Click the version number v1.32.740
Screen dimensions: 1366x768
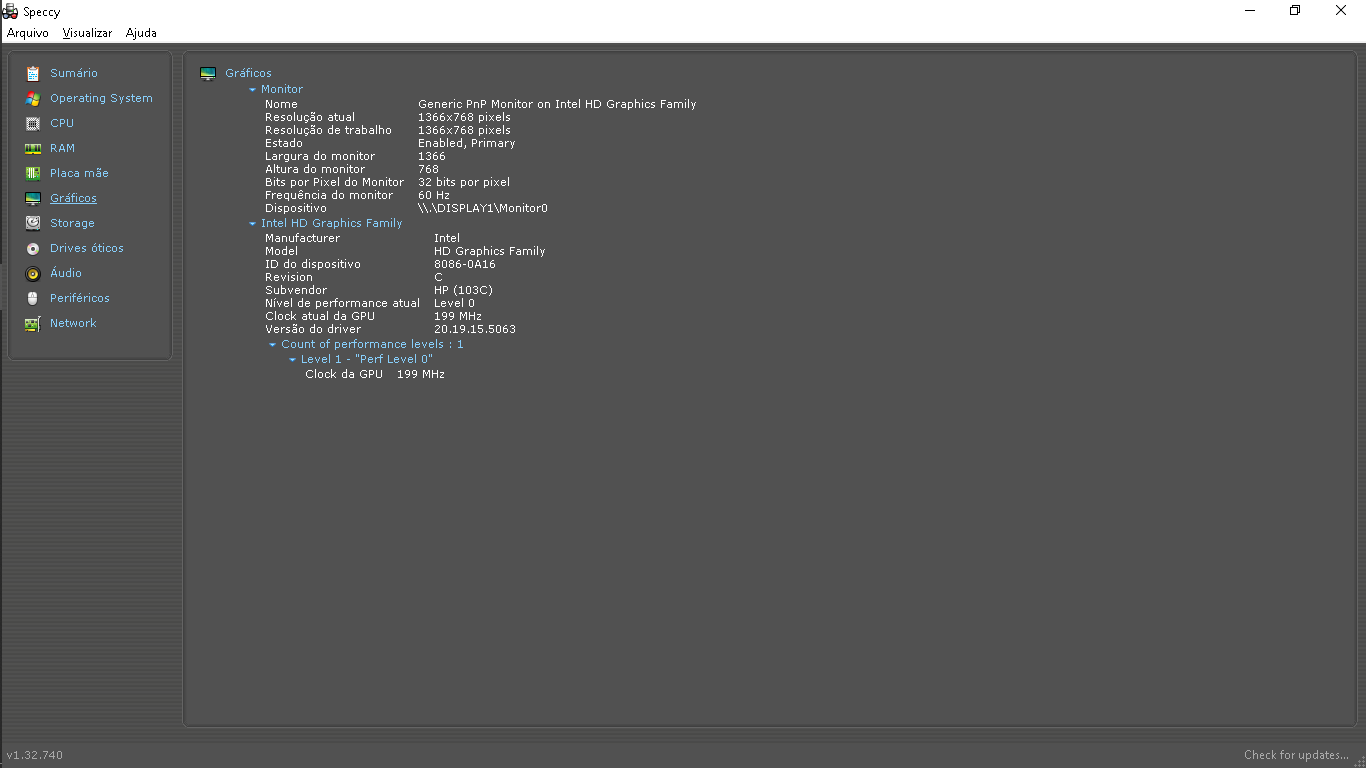pyautogui.click(x=35, y=755)
